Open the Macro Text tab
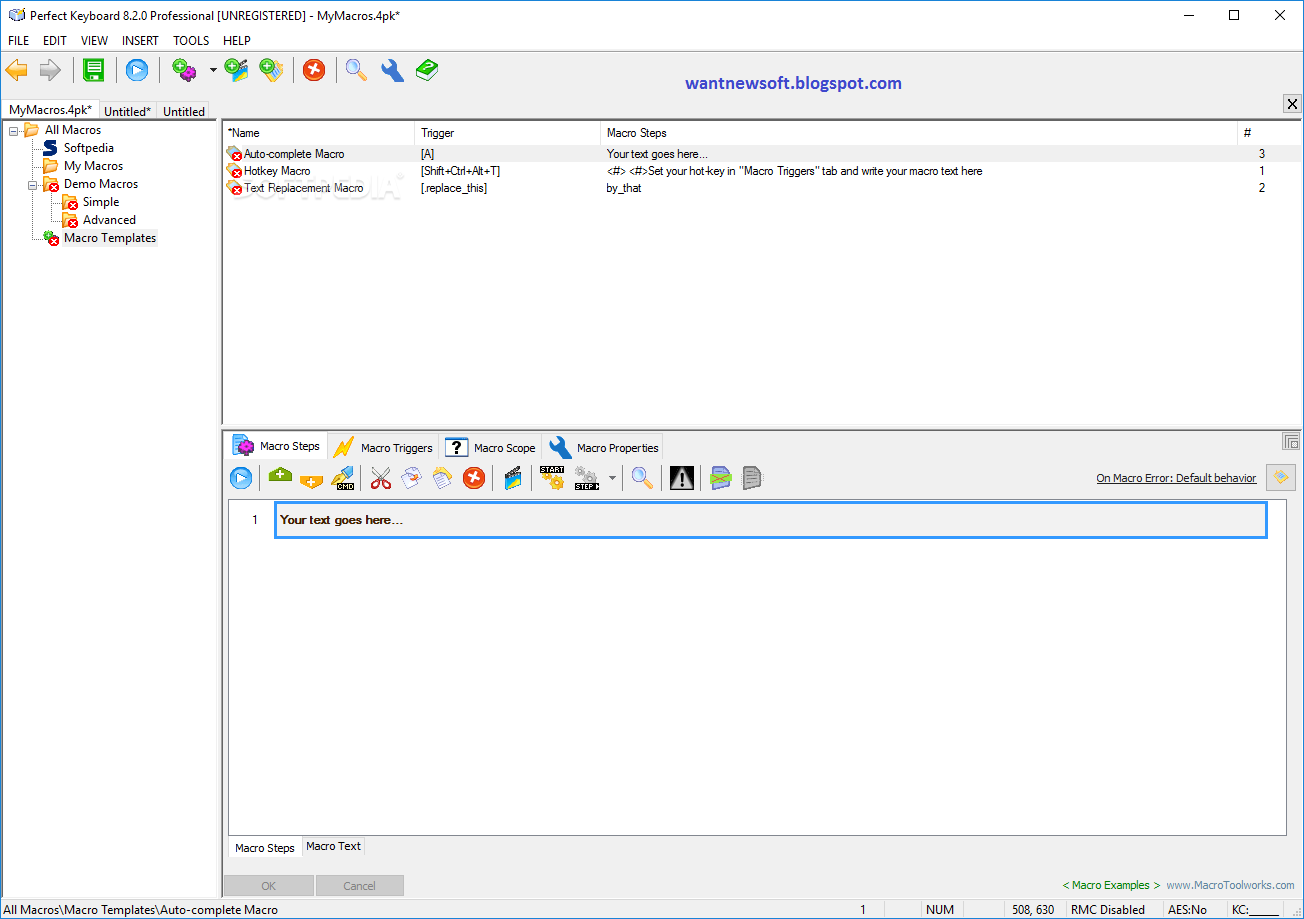The height and width of the screenshot is (919, 1304). point(333,846)
